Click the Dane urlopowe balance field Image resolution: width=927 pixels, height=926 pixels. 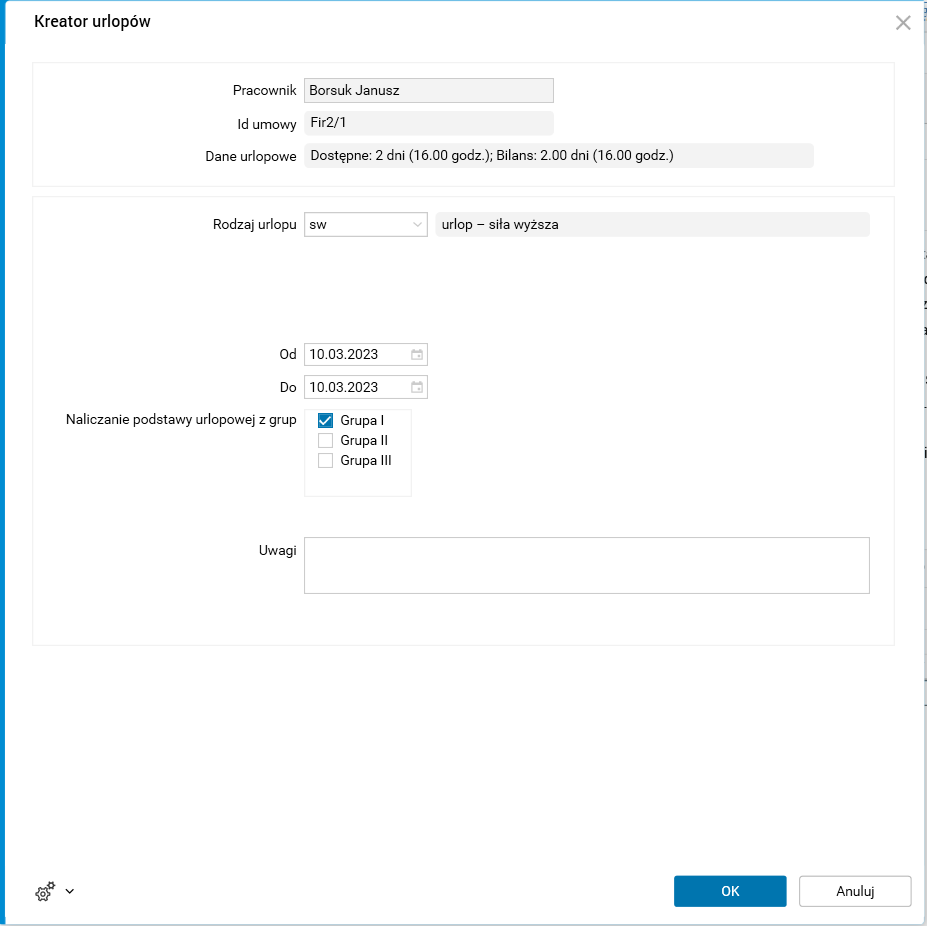pyautogui.click(x=558, y=156)
